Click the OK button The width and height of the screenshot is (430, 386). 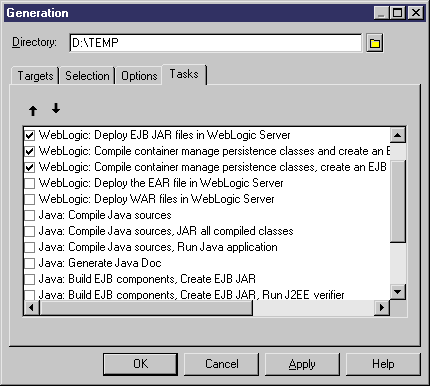pos(140,364)
